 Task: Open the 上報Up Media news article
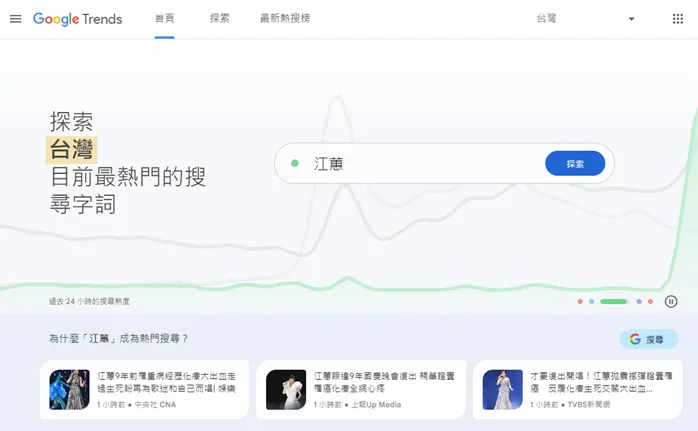(361, 390)
